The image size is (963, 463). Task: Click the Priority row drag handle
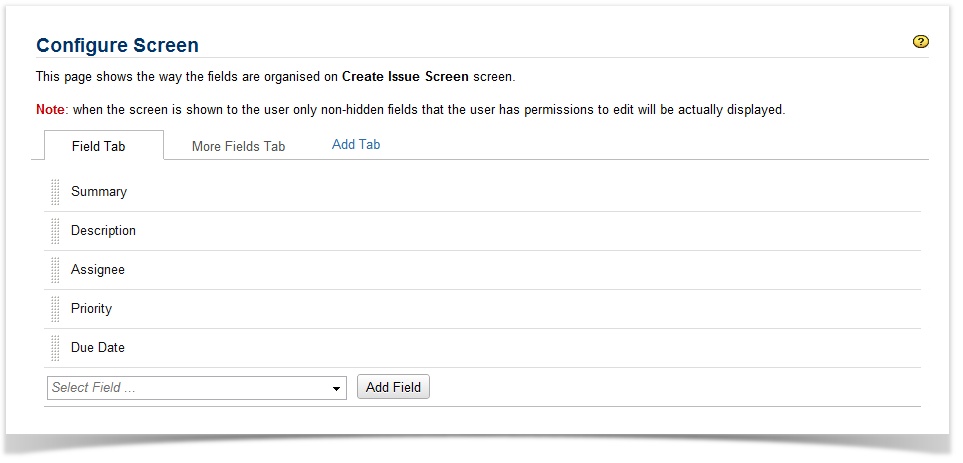[55, 309]
